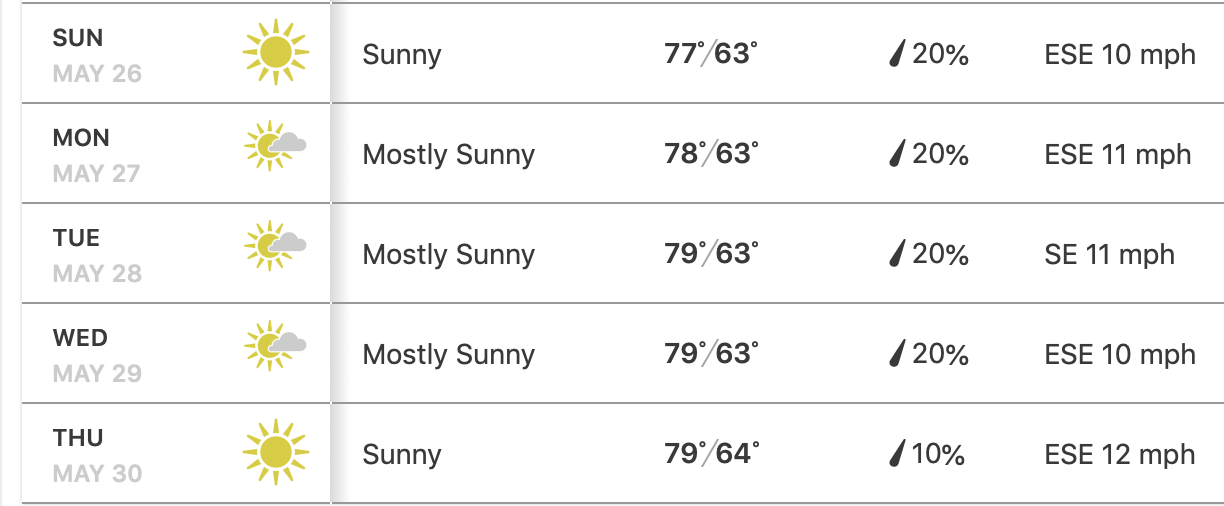Screen dimensions: 1224x506
Task: Click the partly cloudy icon for Tuesday May 28
Action: (275, 246)
